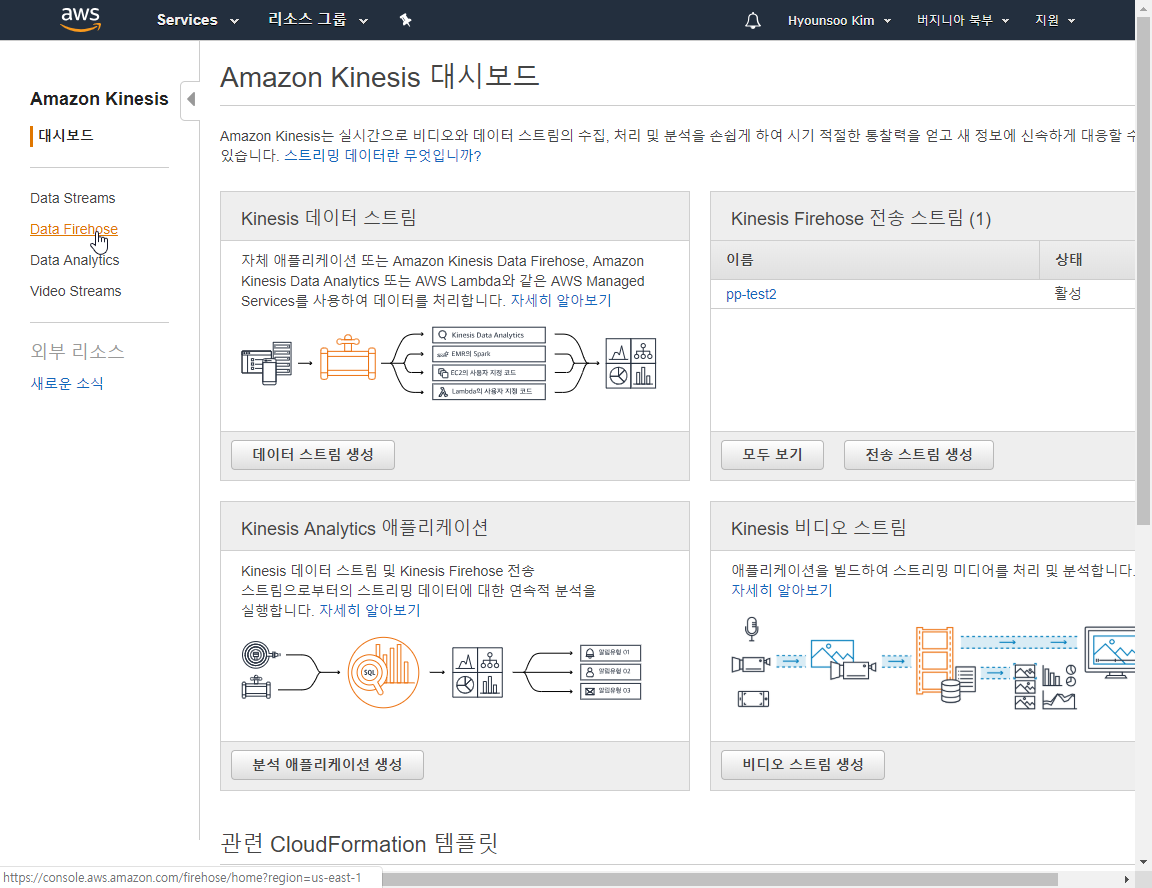Open Video Streams in the sidebar

pos(76,291)
